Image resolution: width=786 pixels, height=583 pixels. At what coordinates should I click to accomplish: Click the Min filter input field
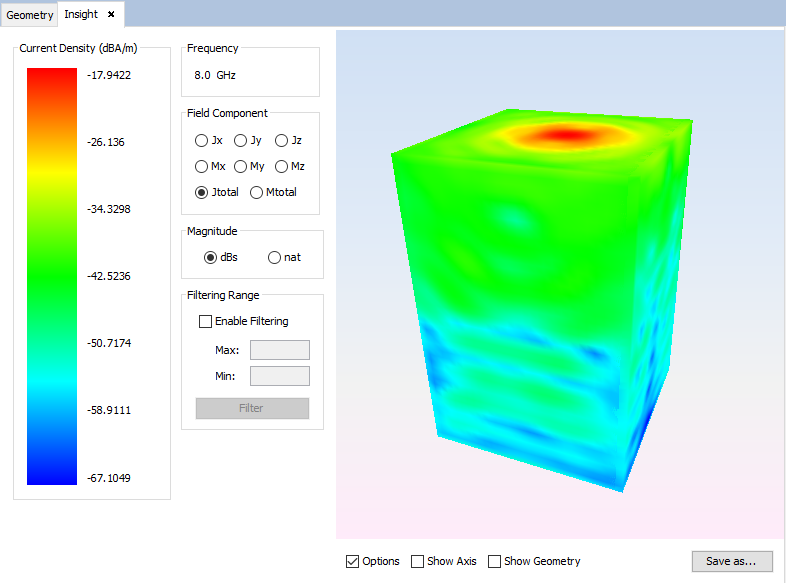279,376
